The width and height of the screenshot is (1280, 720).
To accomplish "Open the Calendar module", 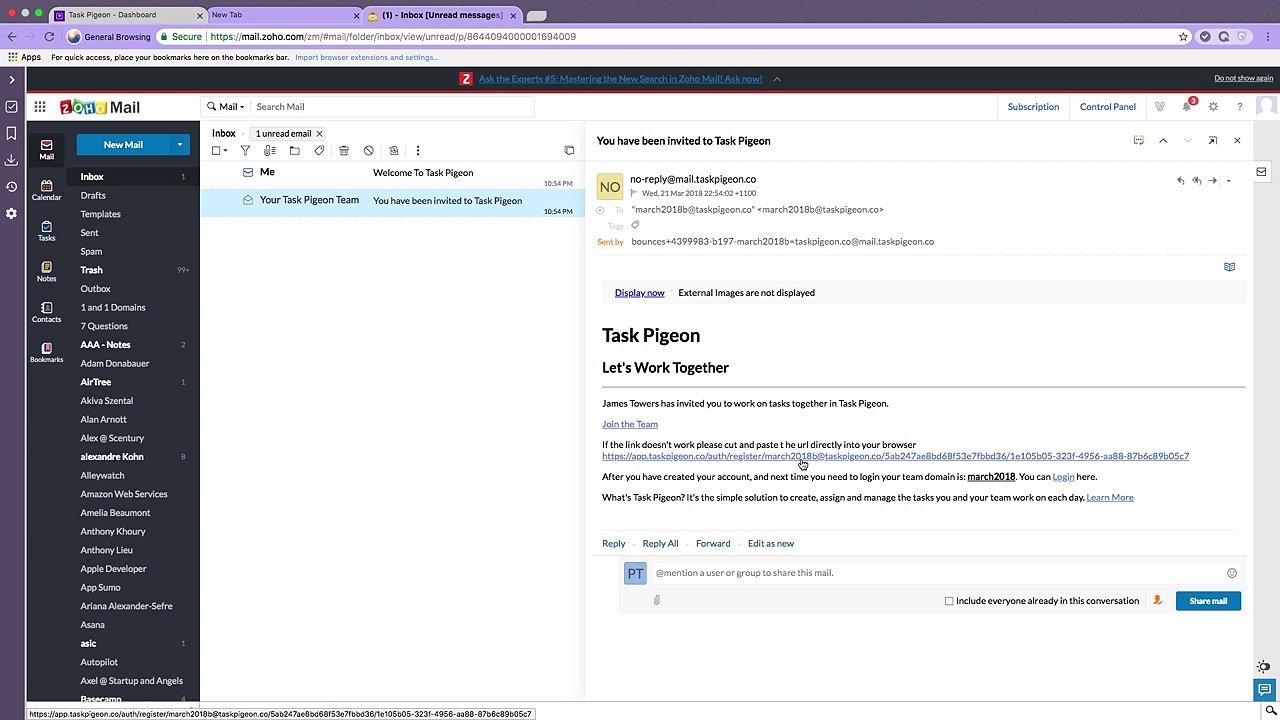I will pyautogui.click(x=46, y=190).
